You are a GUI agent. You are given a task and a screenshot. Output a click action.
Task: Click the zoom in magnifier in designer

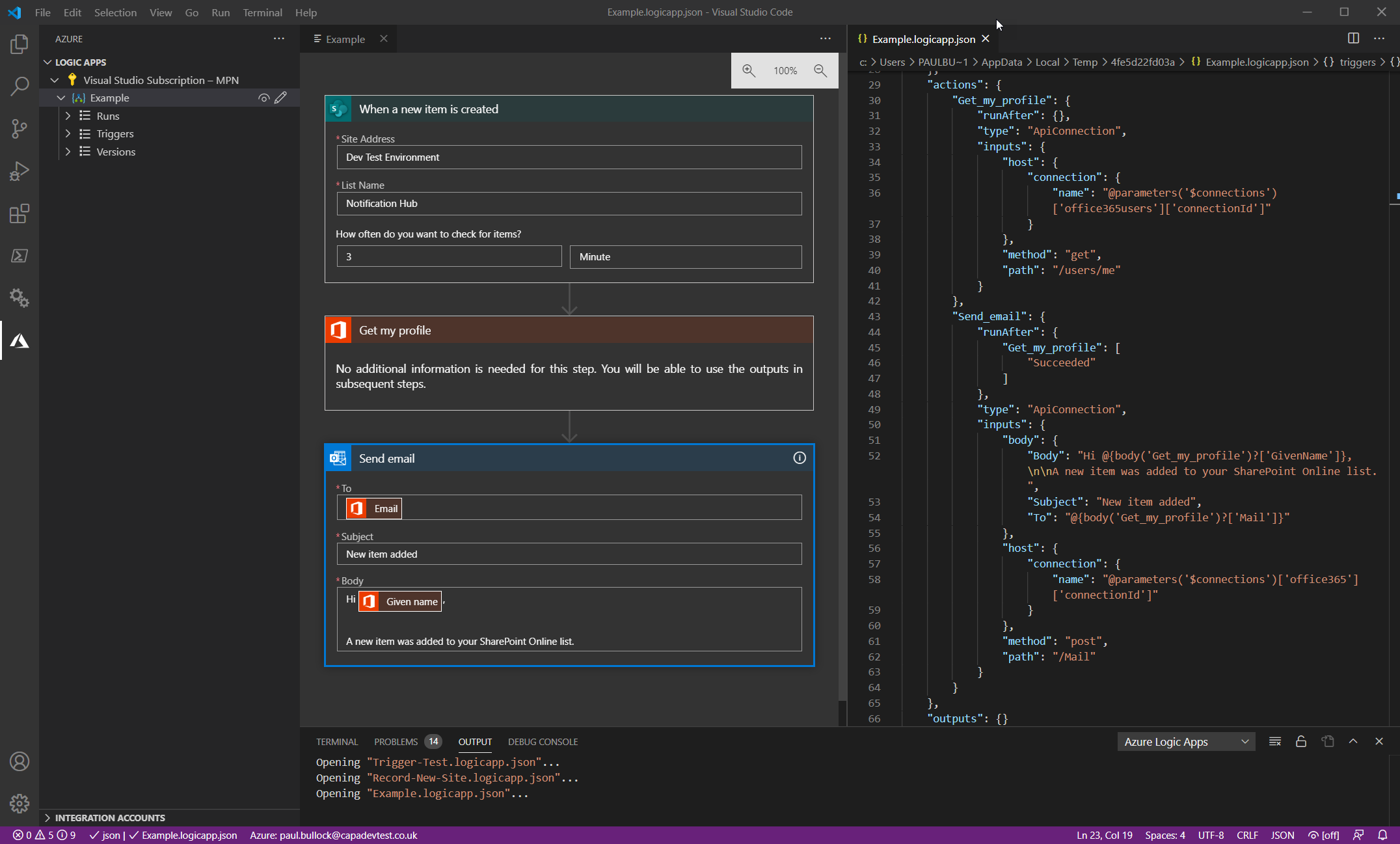[x=749, y=70]
